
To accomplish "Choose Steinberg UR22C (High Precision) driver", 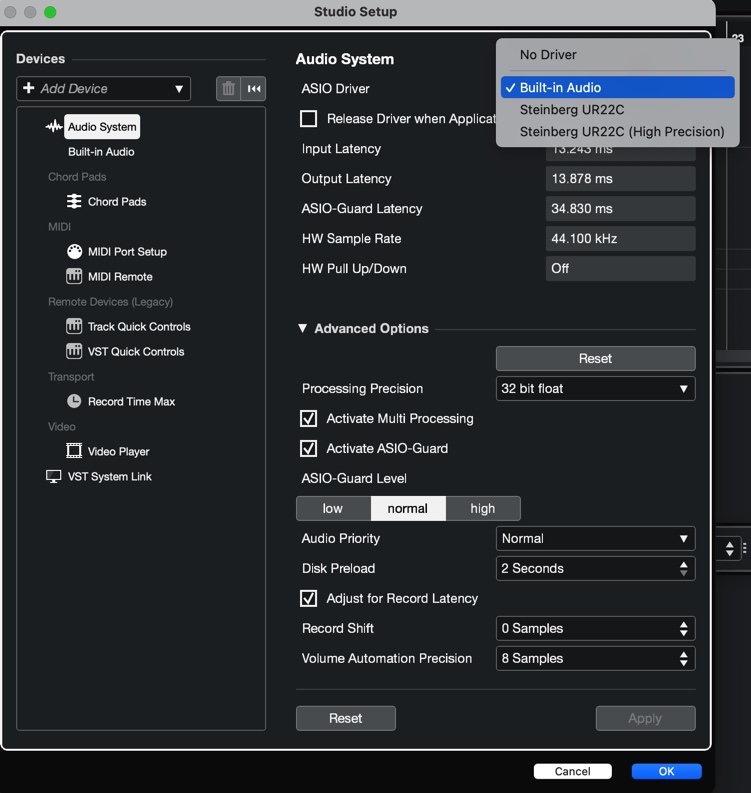I will (617, 131).
